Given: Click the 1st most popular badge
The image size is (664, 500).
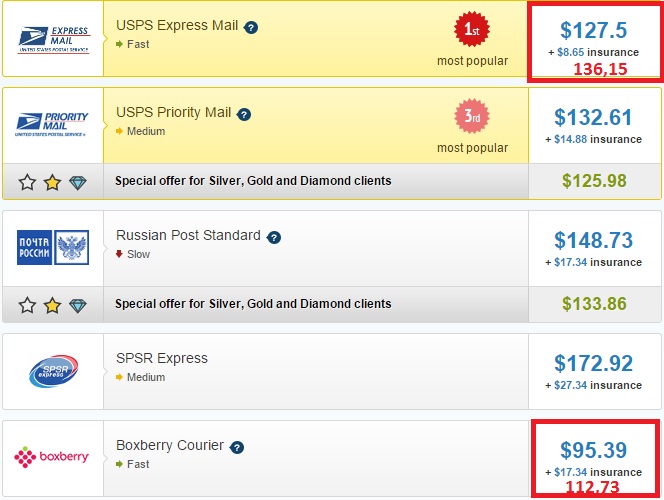Looking at the screenshot, I should pos(472,30).
